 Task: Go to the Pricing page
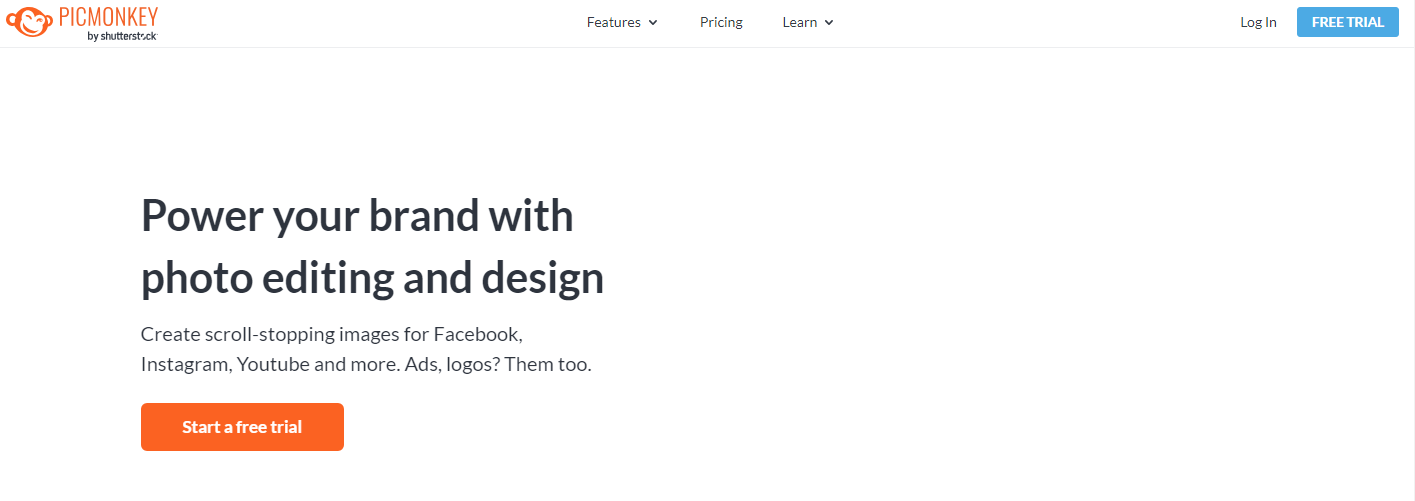tap(721, 22)
